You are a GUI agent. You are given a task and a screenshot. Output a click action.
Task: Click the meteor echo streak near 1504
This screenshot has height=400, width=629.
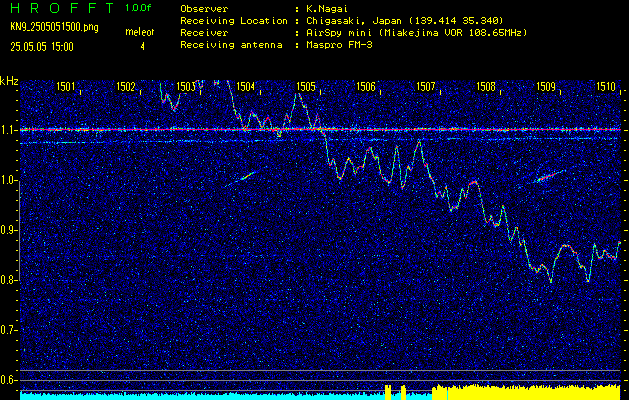(x=242, y=179)
